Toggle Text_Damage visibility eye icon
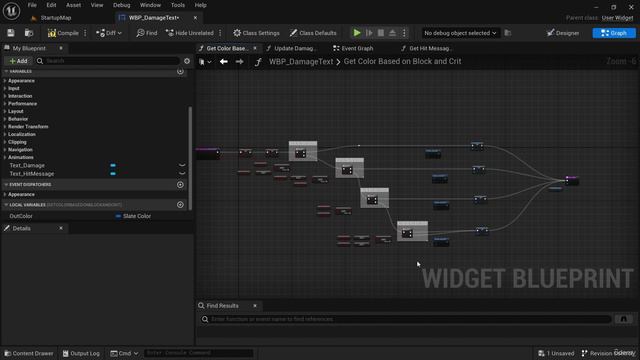The height and width of the screenshot is (360, 640). pos(182,165)
